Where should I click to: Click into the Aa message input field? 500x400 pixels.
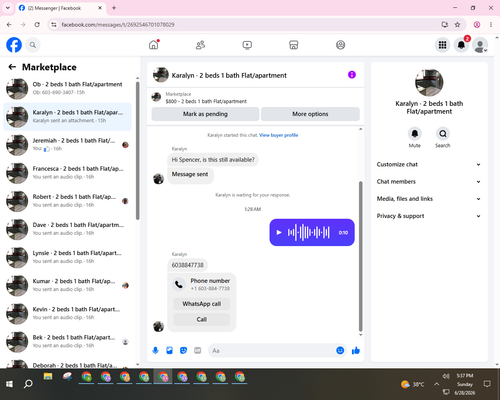272,351
